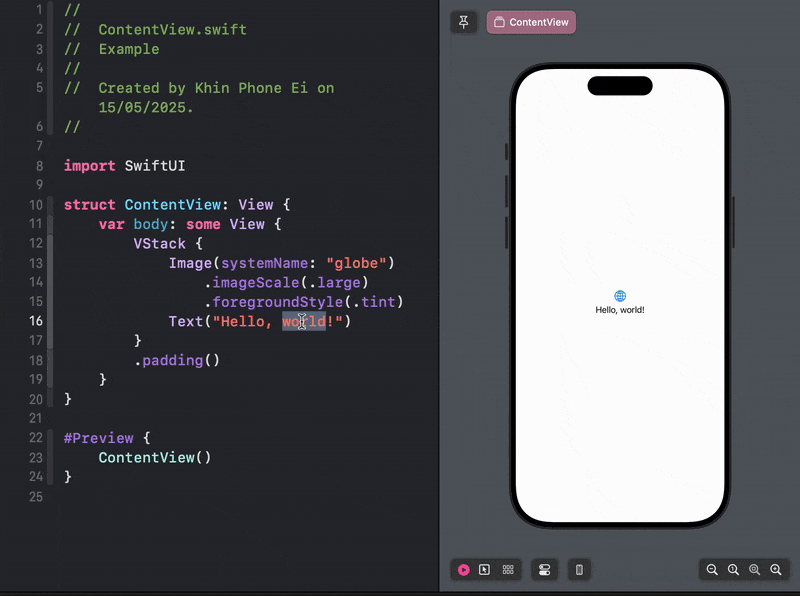Click the #Preview macro declaration
This screenshot has height=596, width=800.
point(98,438)
